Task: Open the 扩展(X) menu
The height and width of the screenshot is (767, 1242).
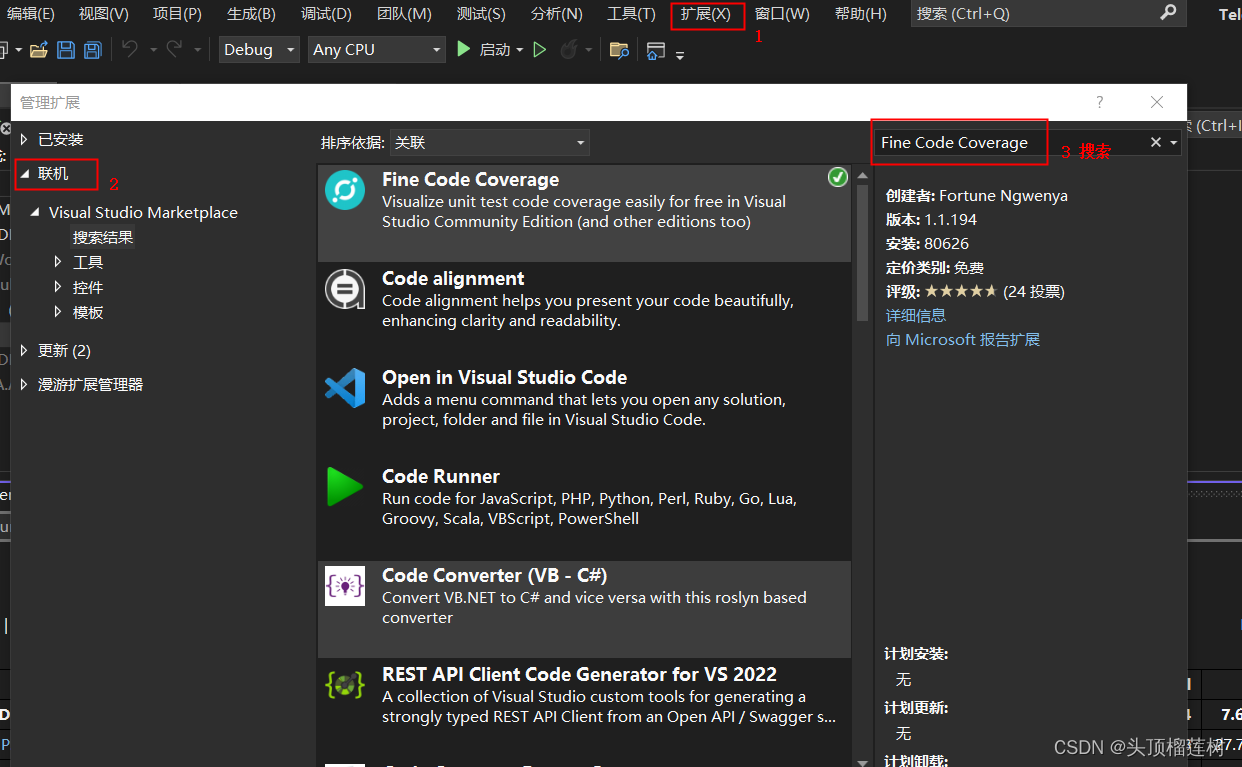Action: (706, 14)
